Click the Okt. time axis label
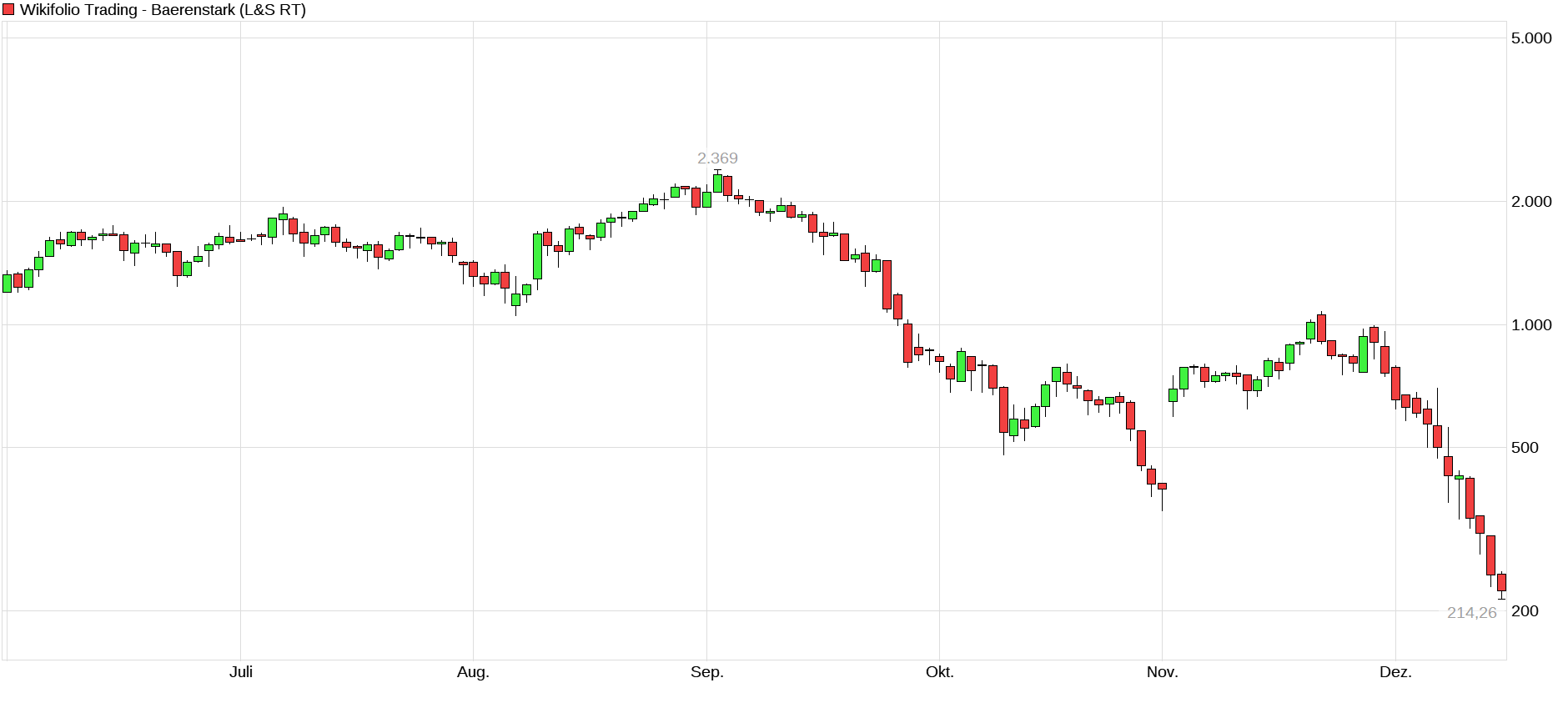This screenshot has width=1568, height=713. tap(939, 672)
